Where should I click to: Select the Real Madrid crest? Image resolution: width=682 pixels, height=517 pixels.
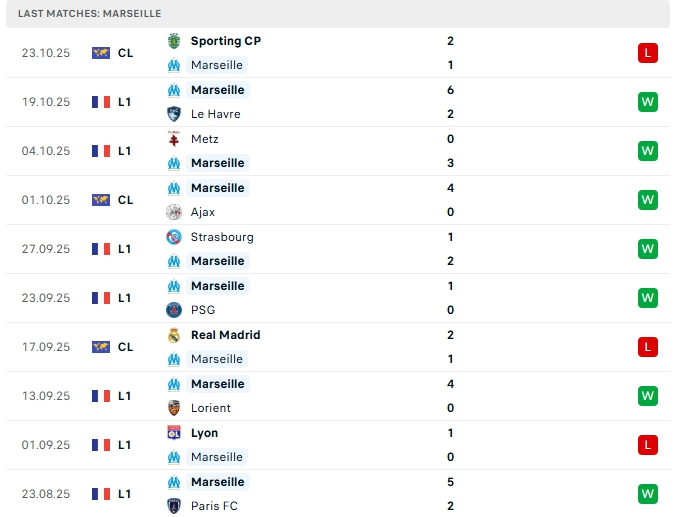(174, 335)
